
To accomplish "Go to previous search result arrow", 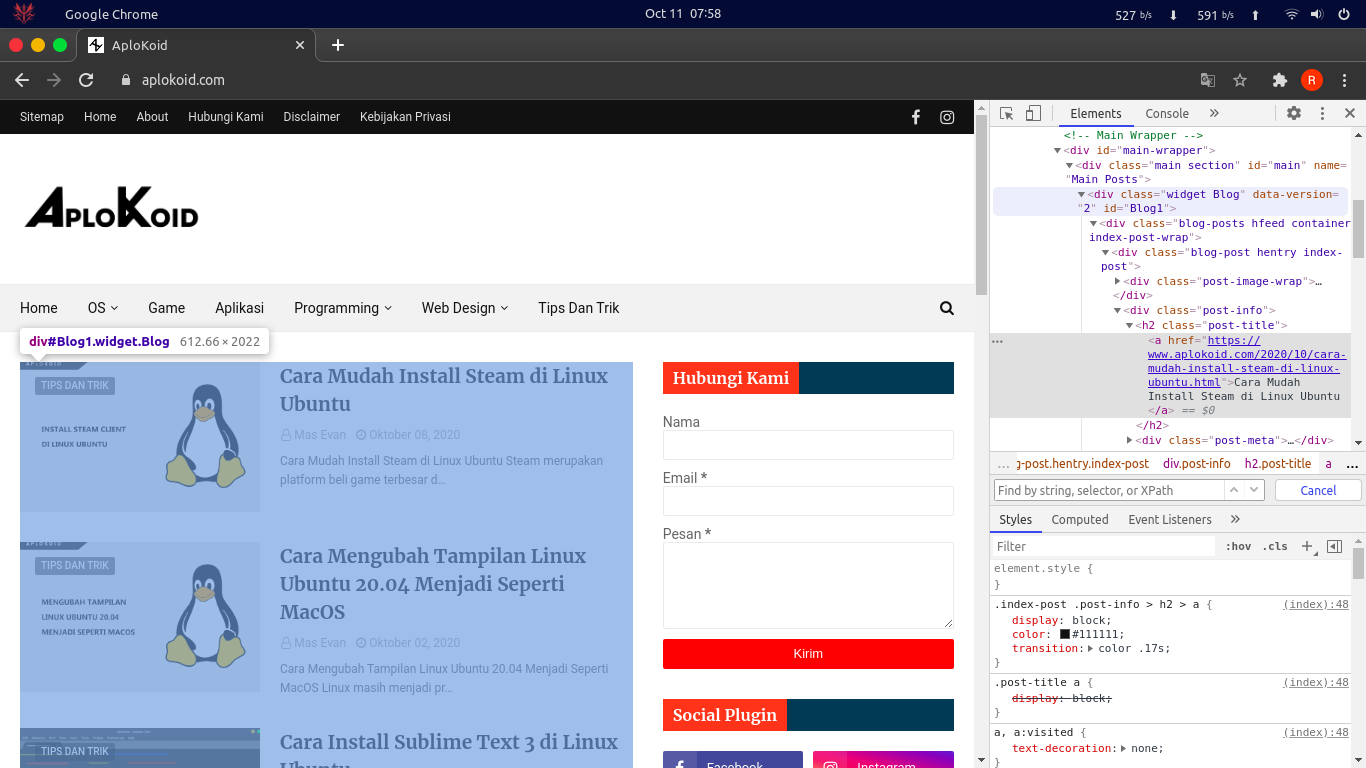I will coord(1234,490).
